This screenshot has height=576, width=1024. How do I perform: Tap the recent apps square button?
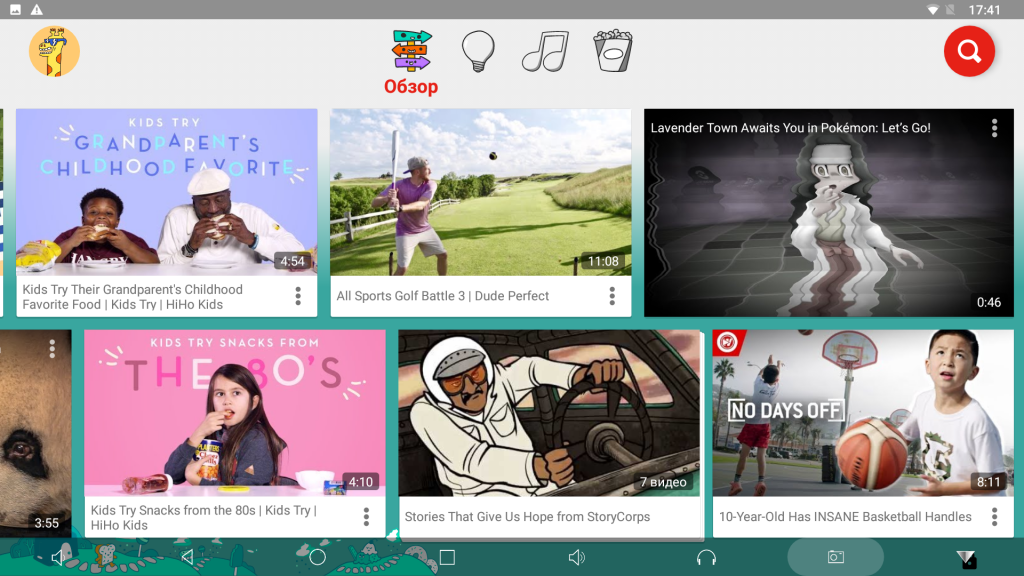click(447, 557)
